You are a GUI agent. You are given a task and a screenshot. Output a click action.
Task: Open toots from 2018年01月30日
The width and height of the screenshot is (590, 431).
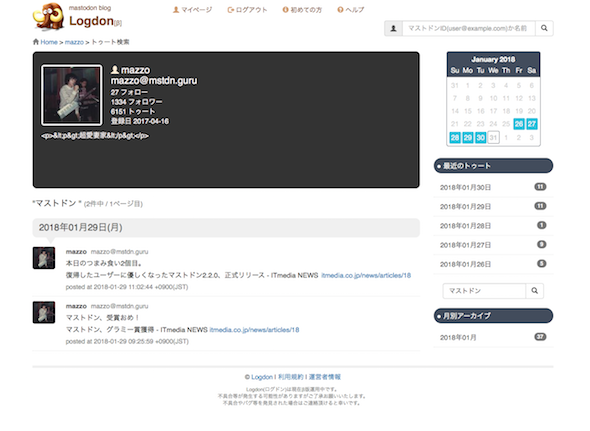click(493, 187)
